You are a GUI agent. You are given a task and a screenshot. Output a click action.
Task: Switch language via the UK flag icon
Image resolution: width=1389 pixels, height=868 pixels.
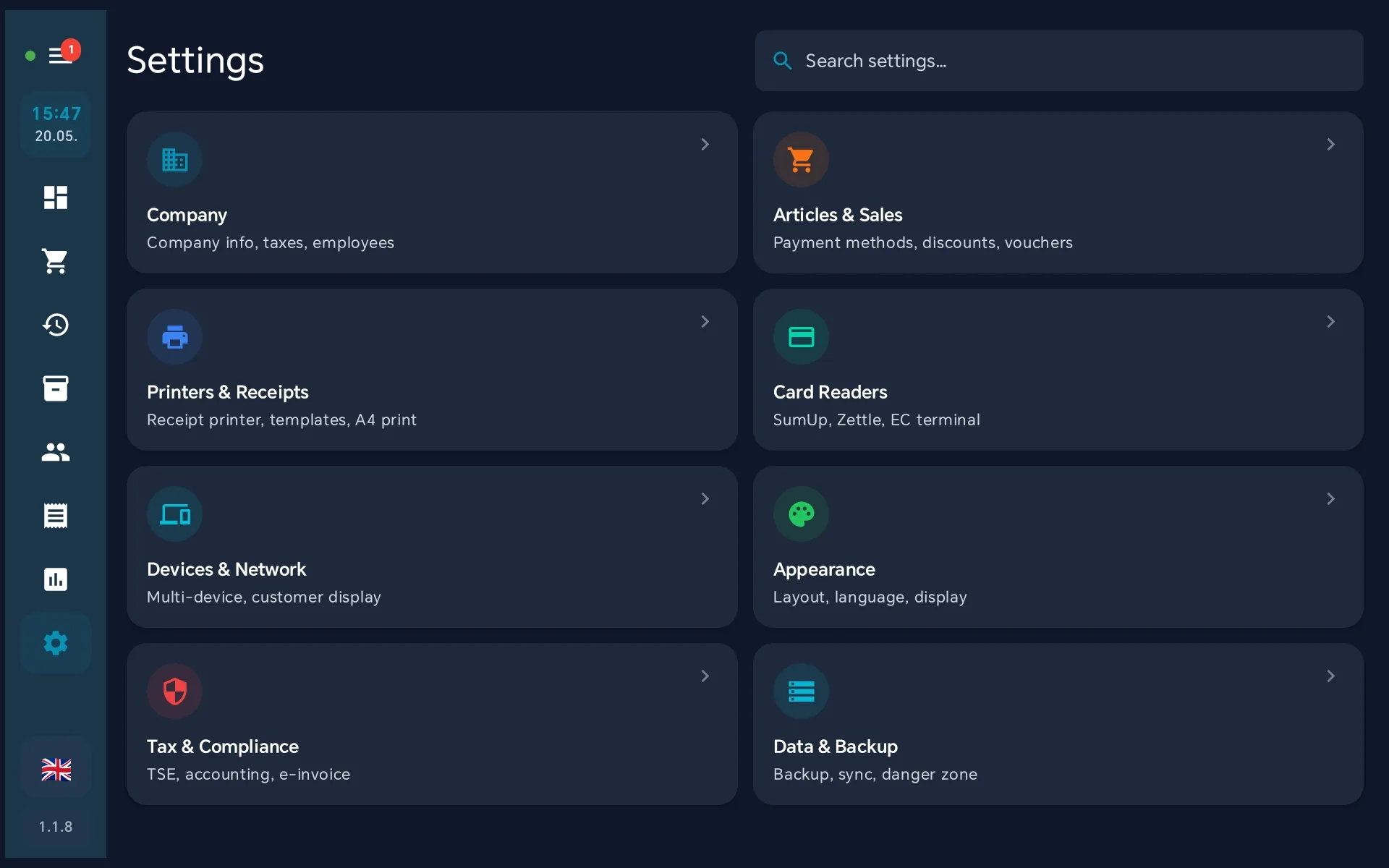click(56, 770)
